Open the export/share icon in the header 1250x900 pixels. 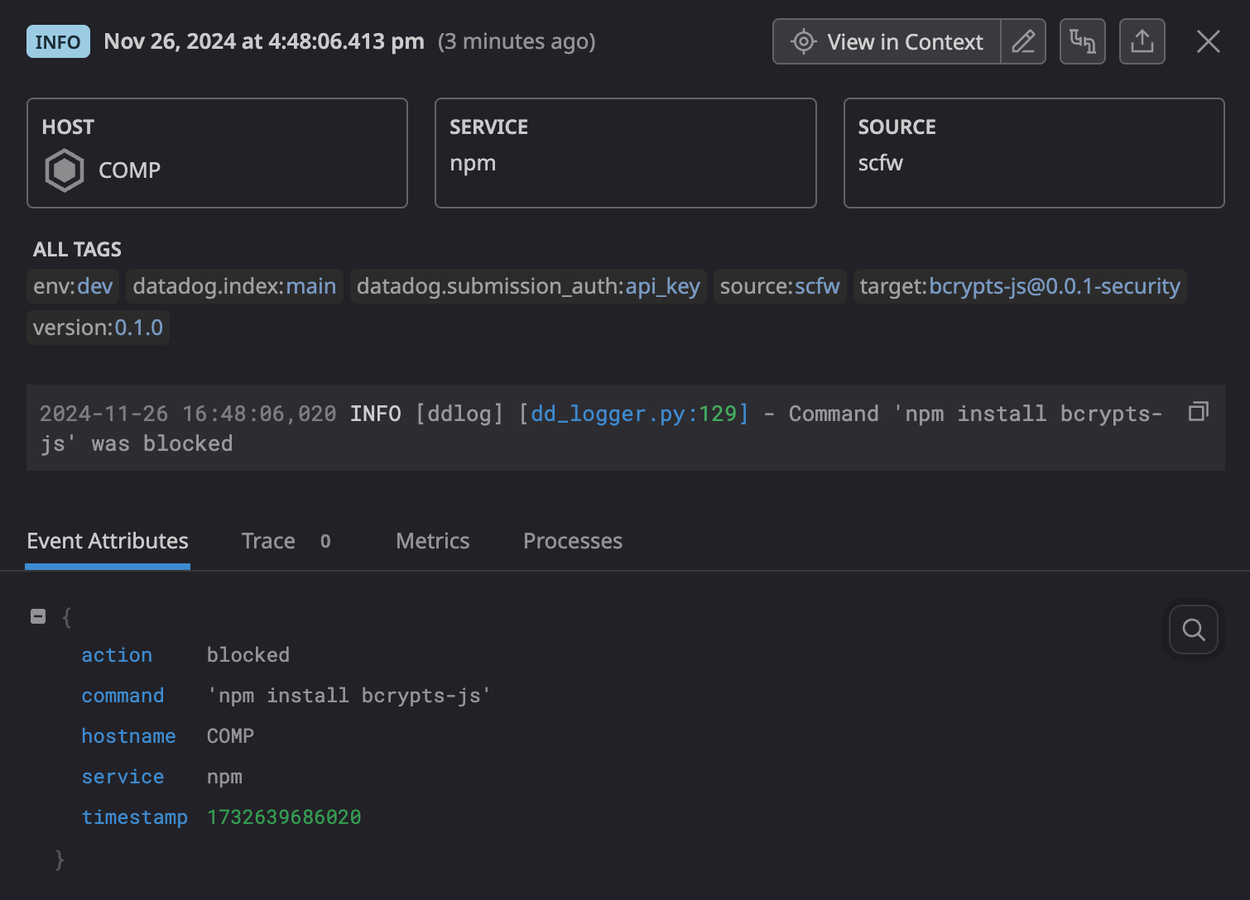[x=1142, y=41]
